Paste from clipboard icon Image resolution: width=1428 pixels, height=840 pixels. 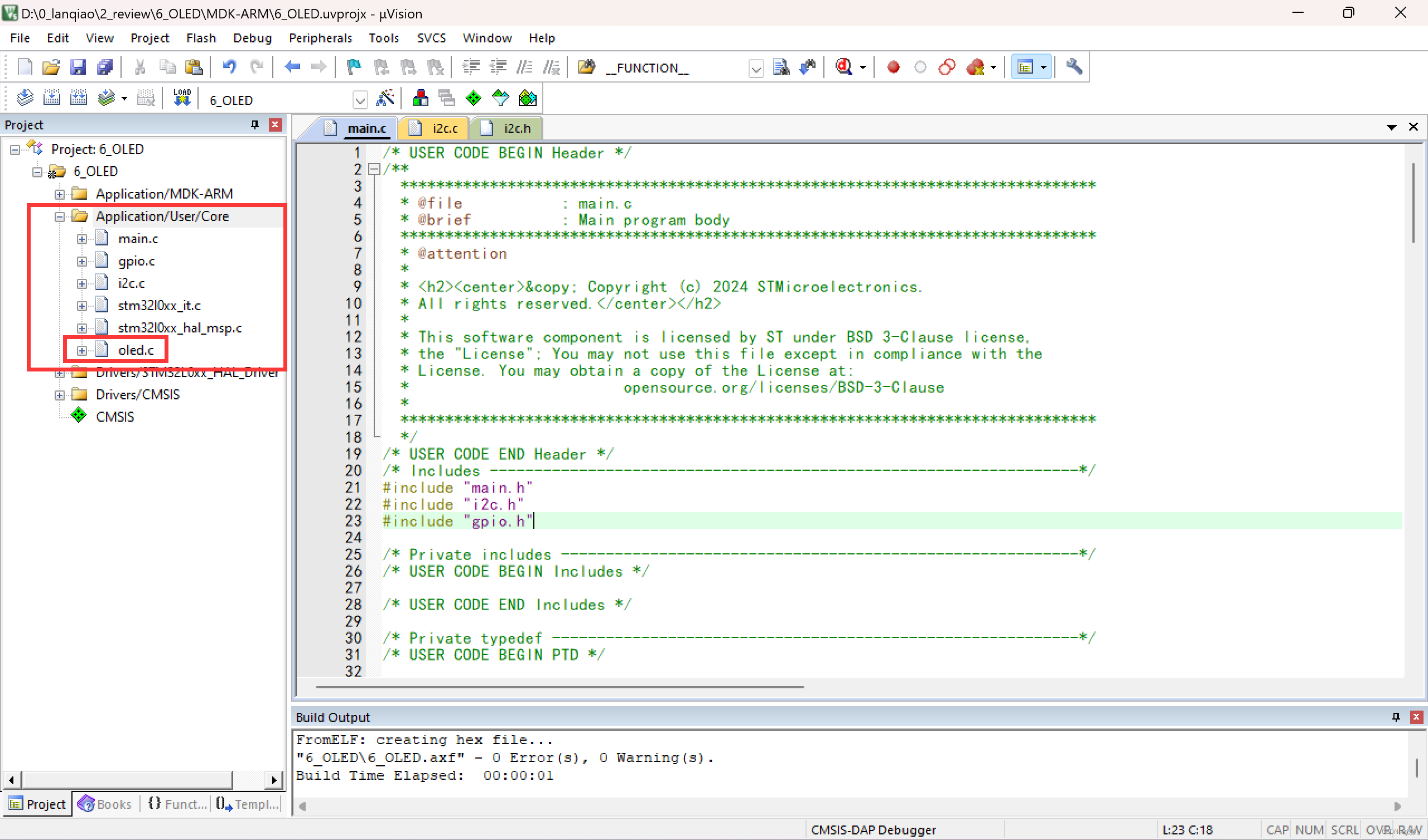194,67
